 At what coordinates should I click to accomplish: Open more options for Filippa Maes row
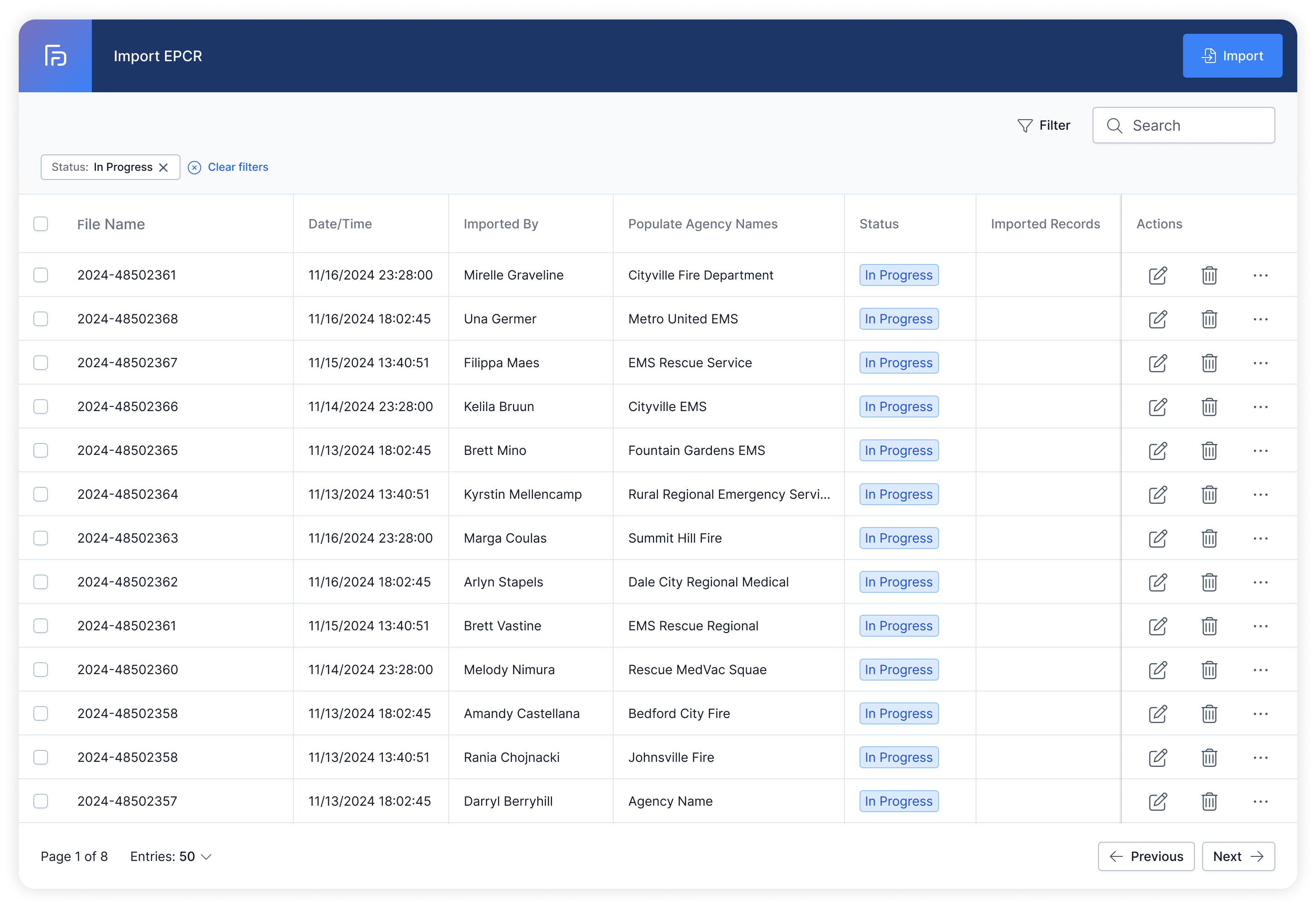point(1260,363)
